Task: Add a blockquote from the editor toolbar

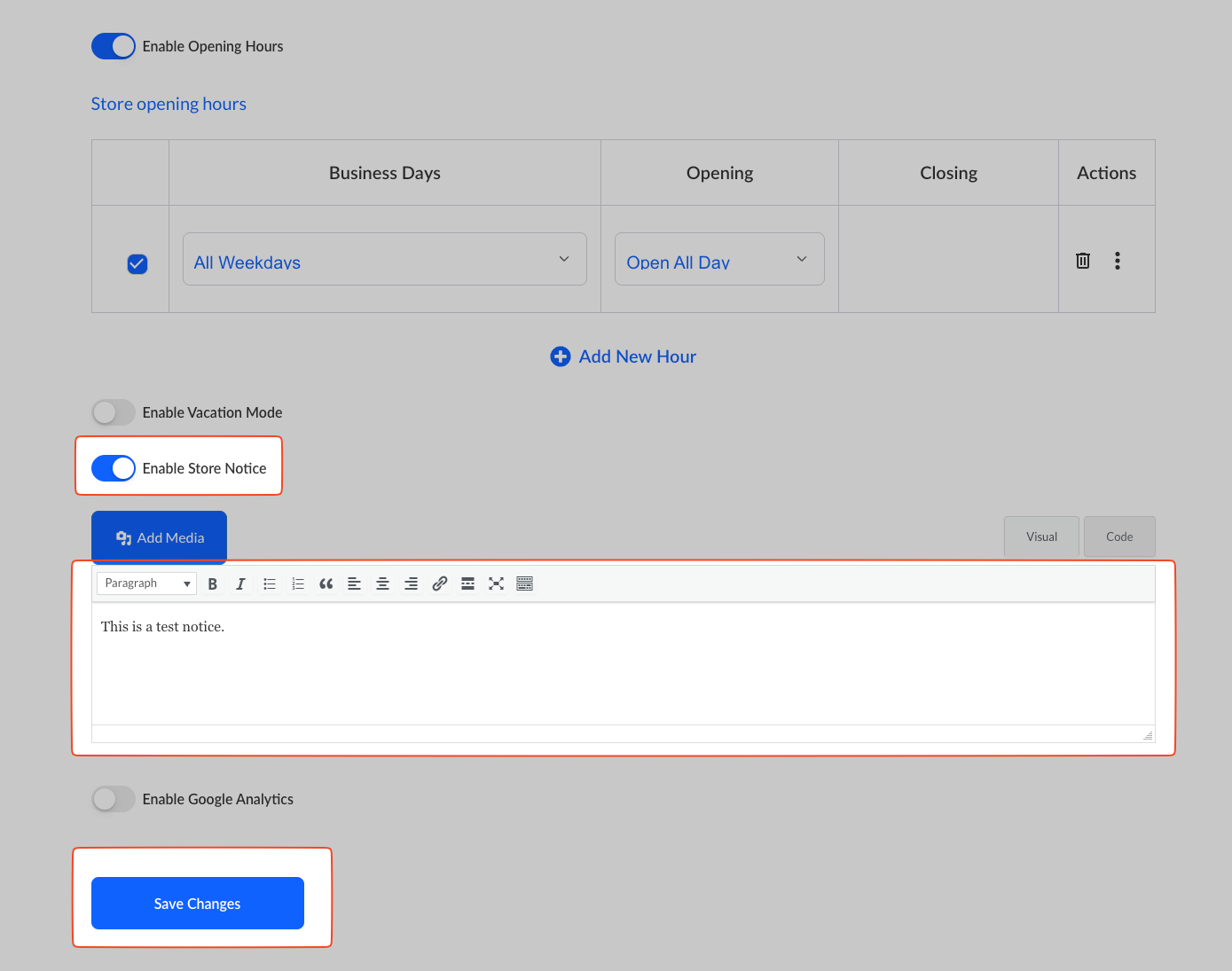Action: click(x=326, y=583)
